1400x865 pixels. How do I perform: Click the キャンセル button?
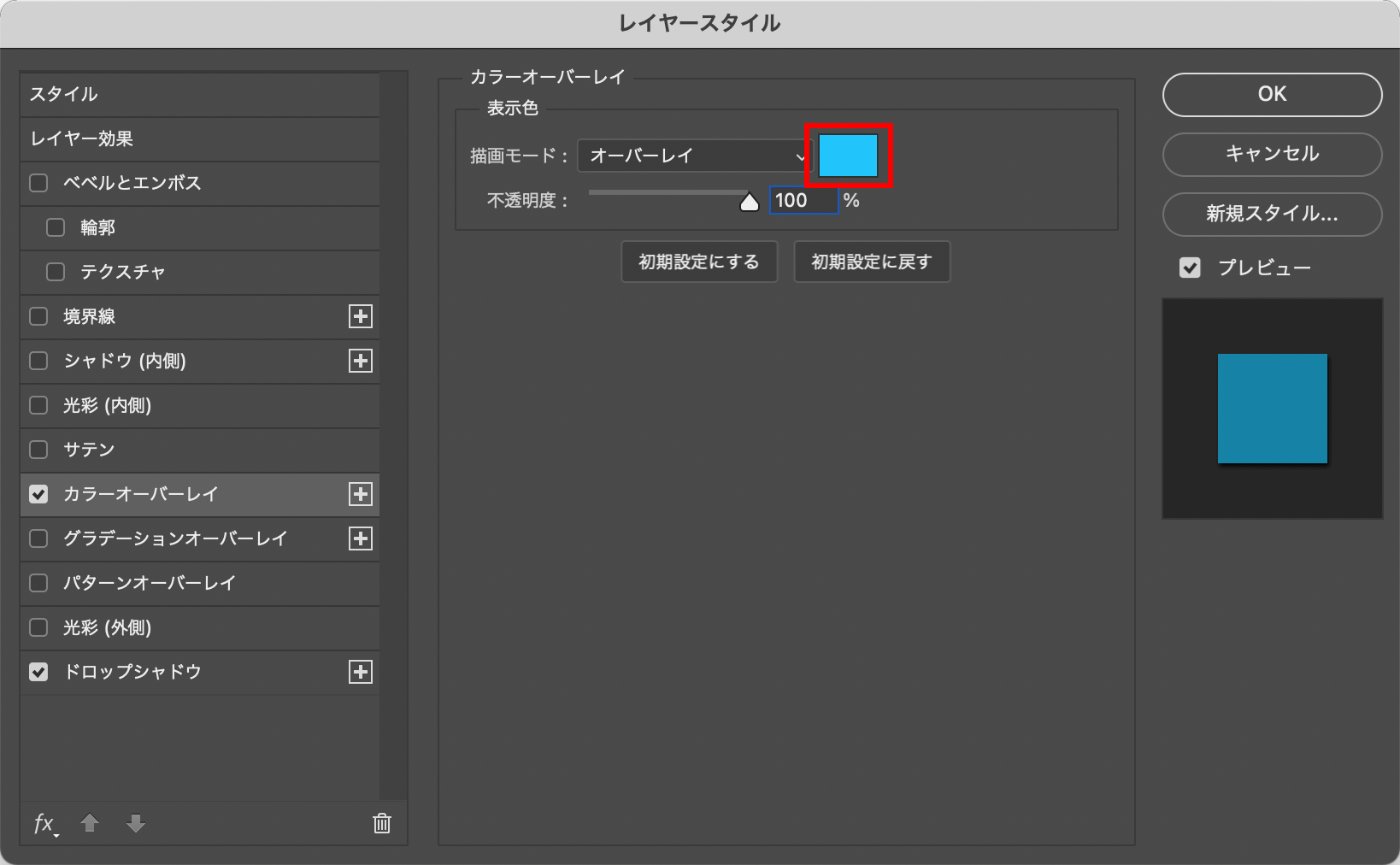1272,154
